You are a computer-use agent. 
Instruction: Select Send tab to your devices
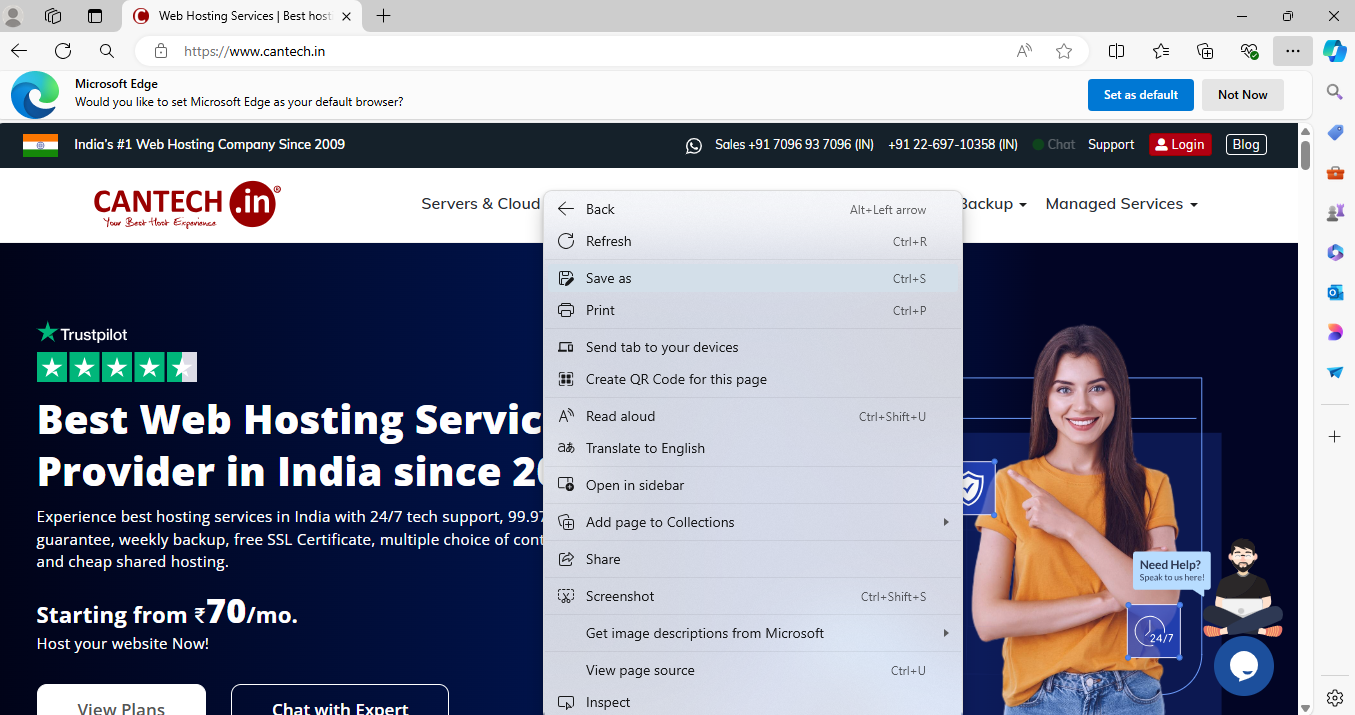752,347
